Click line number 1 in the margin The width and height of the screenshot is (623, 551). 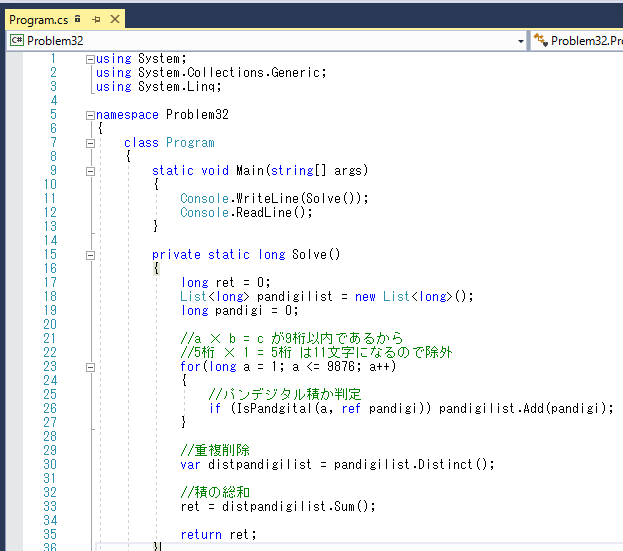[53, 58]
